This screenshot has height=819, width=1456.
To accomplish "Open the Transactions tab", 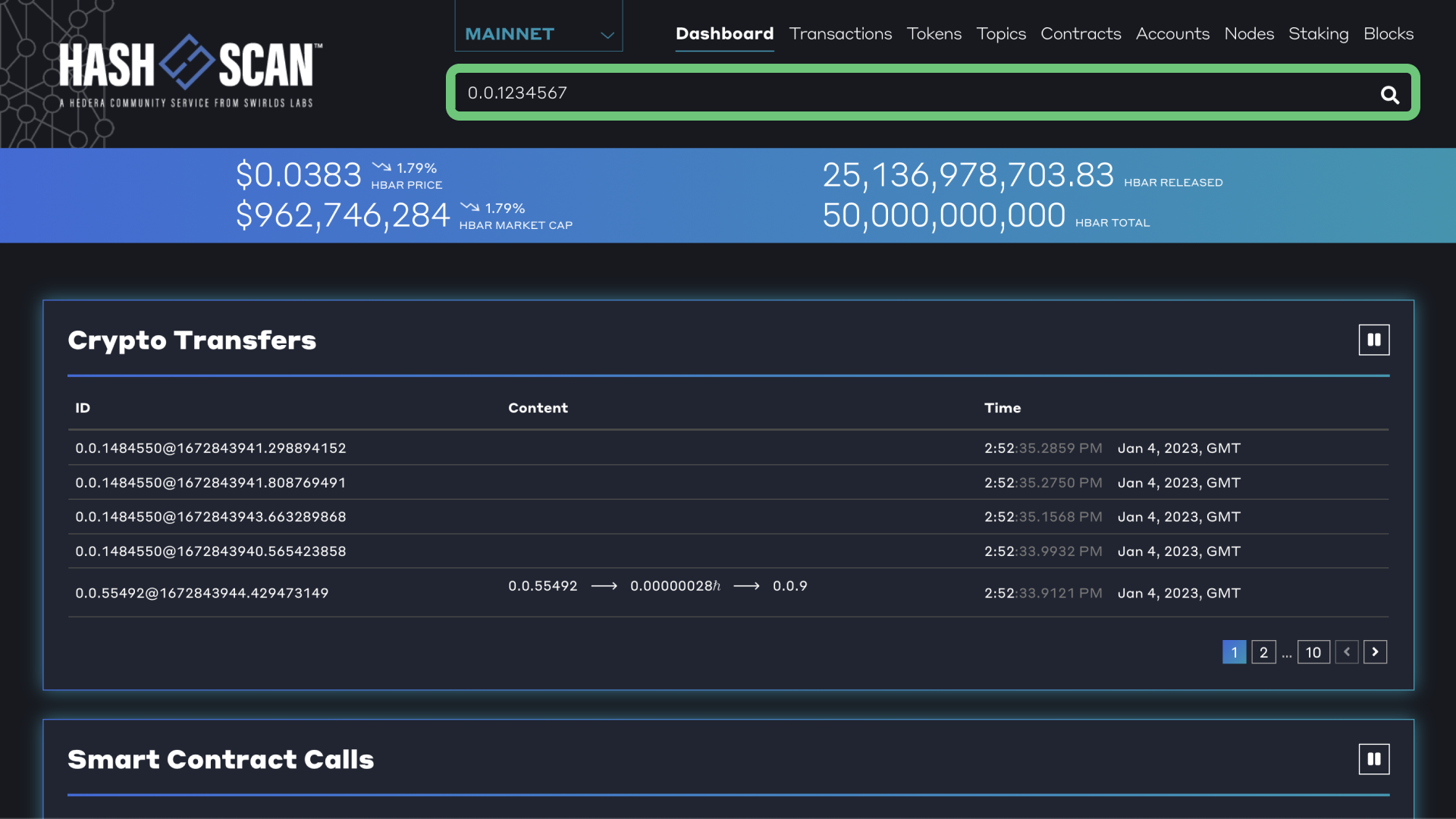I will point(840,34).
